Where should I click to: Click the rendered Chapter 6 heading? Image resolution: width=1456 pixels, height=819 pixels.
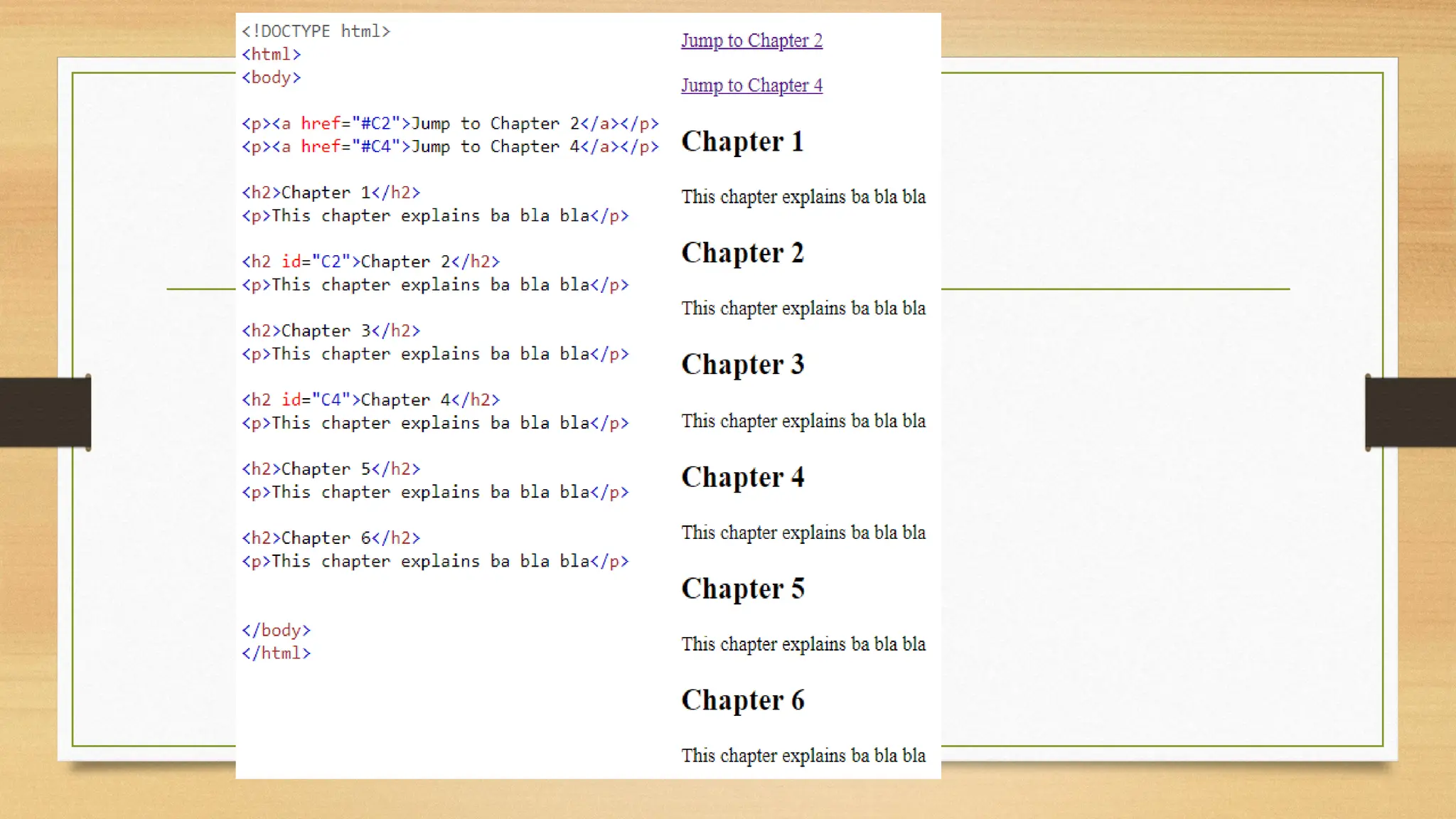coord(742,700)
